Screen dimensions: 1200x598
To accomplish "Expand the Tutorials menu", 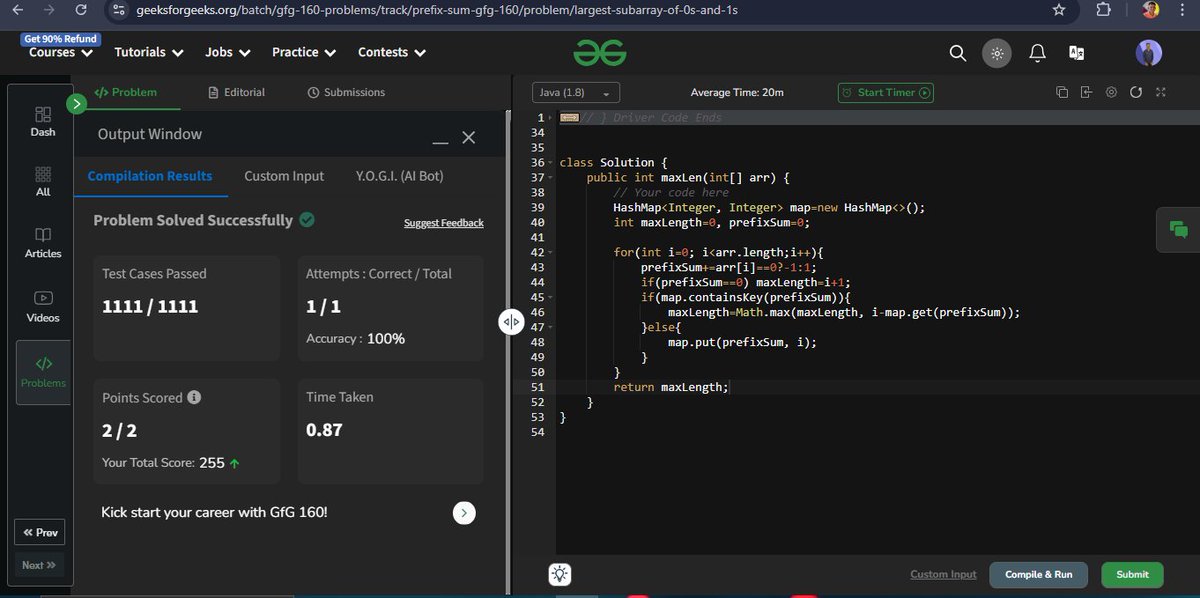I will (x=149, y=52).
